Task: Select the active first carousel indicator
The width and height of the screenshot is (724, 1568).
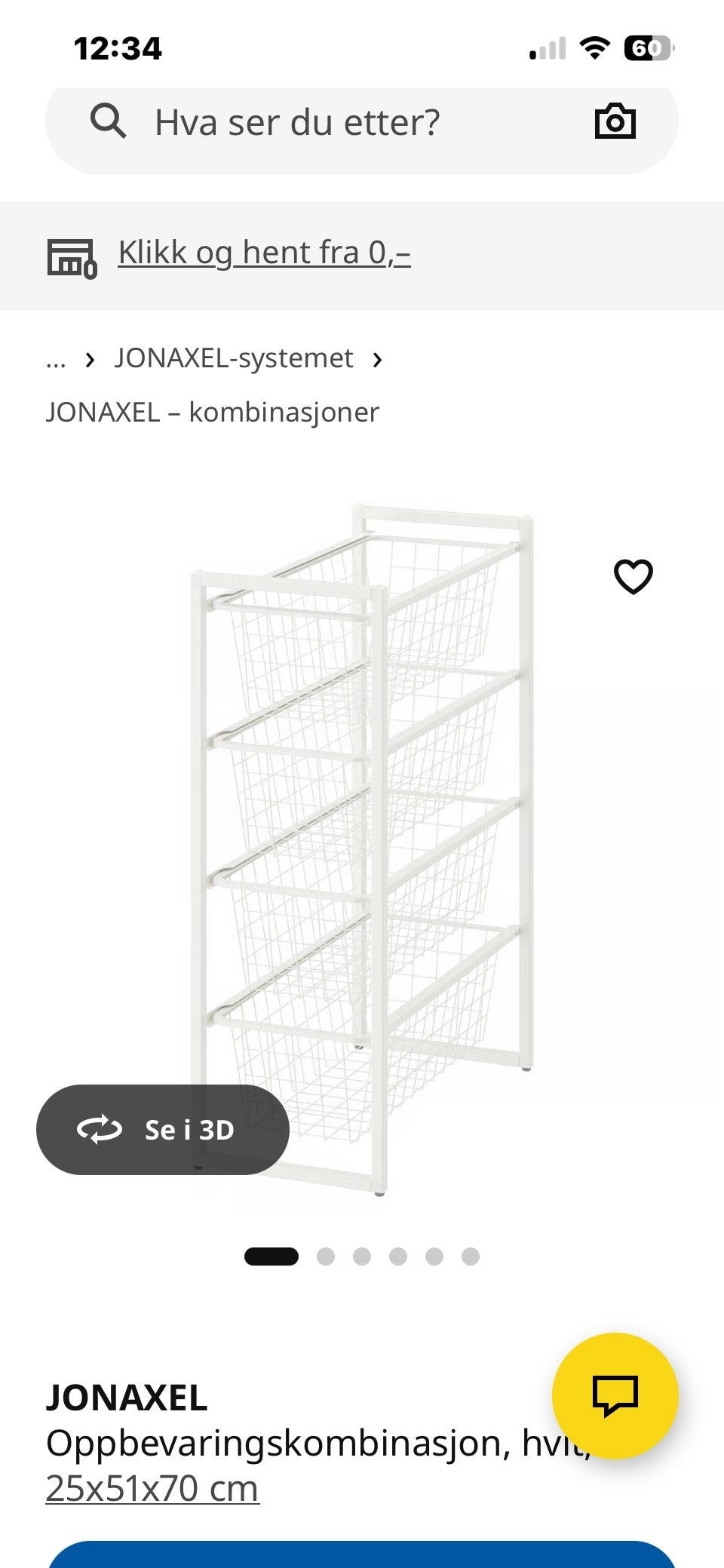Action: (x=271, y=1257)
